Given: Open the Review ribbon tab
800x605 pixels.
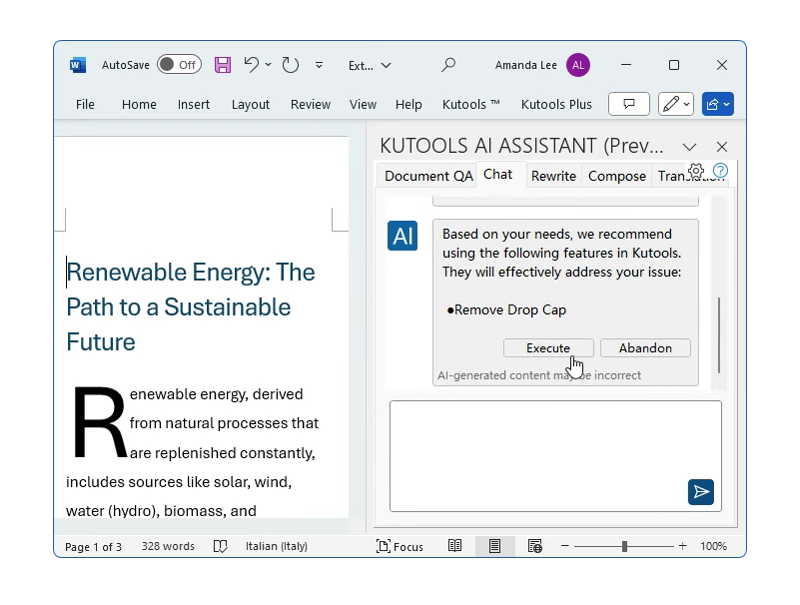Looking at the screenshot, I should click(x=310, y=104).
